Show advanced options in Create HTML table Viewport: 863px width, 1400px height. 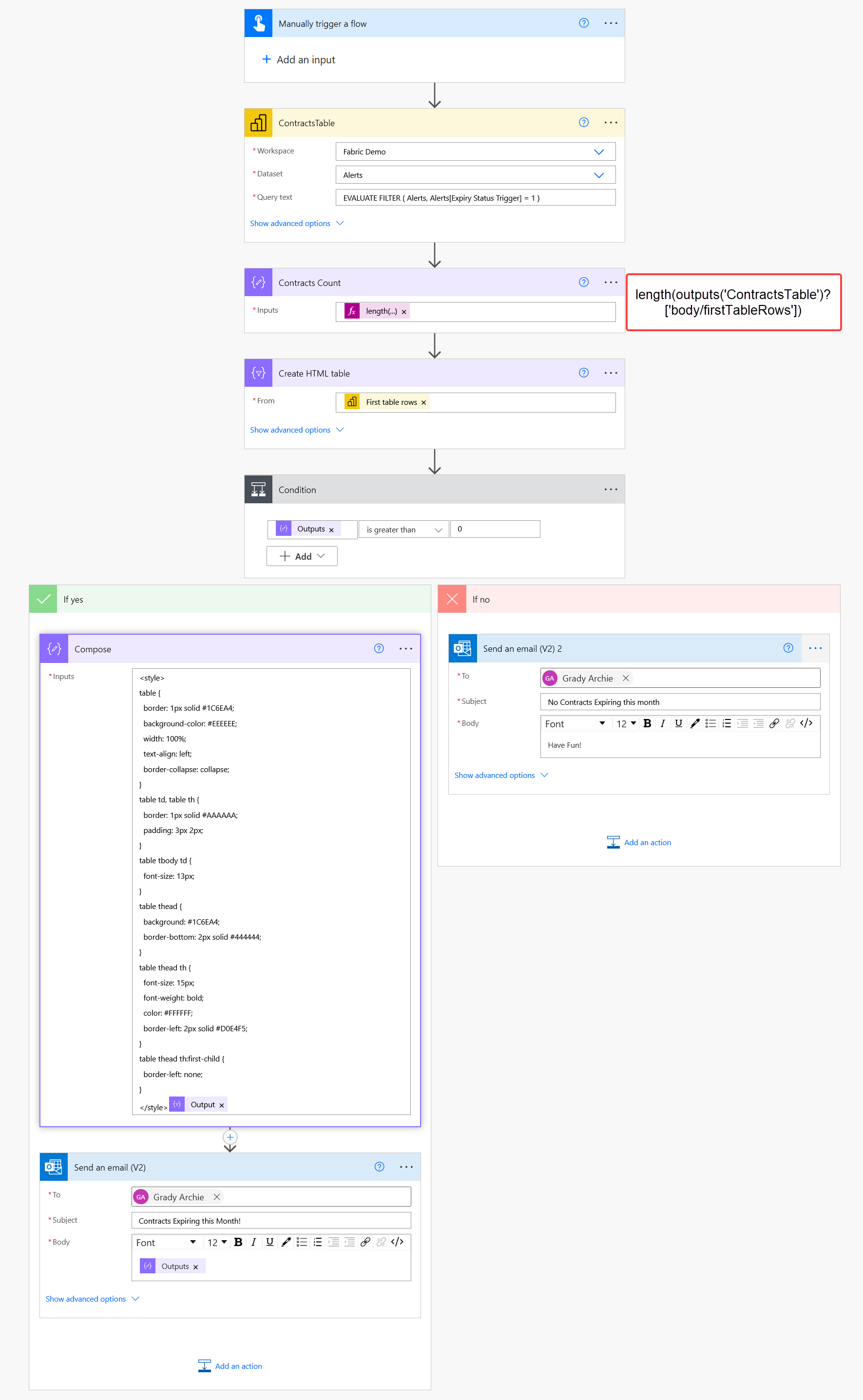coord(296,430)
